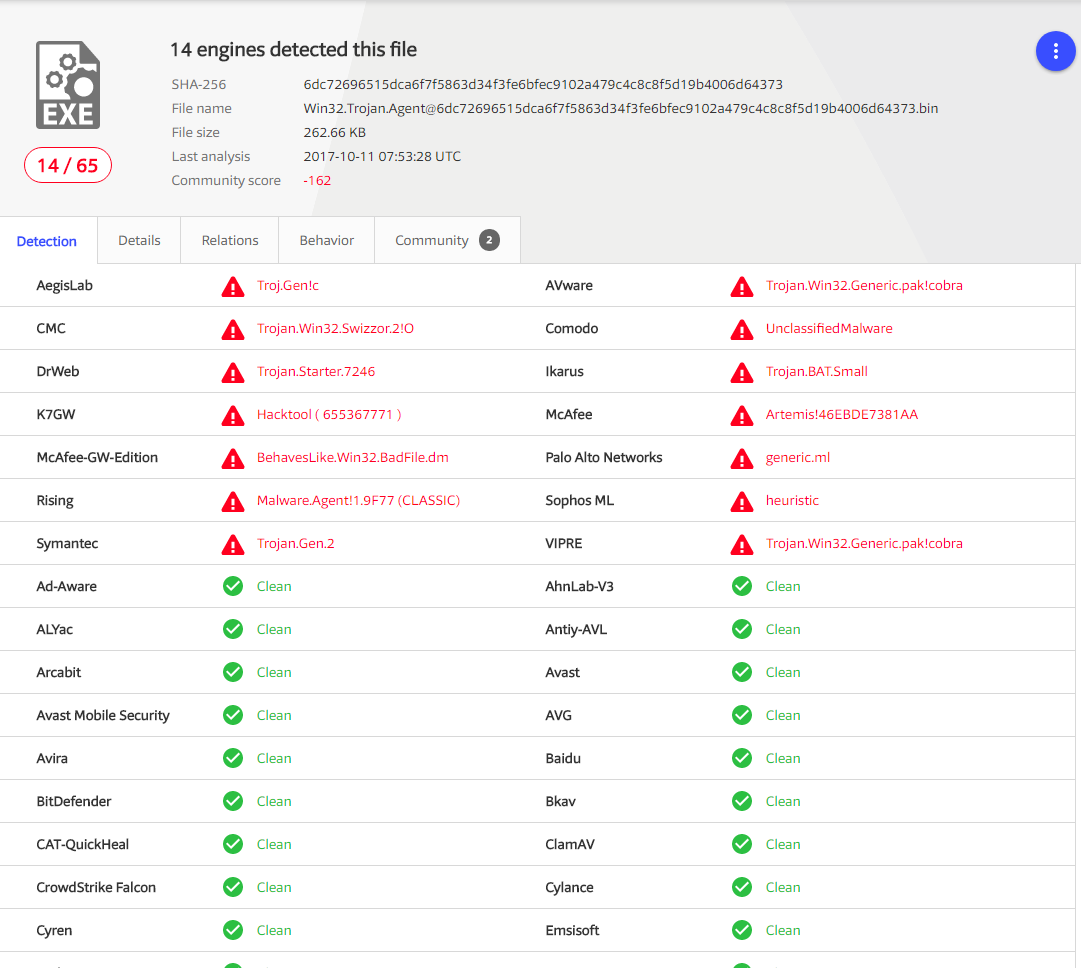
Task: Select the Behavior tab
Action: pos(327,240)
